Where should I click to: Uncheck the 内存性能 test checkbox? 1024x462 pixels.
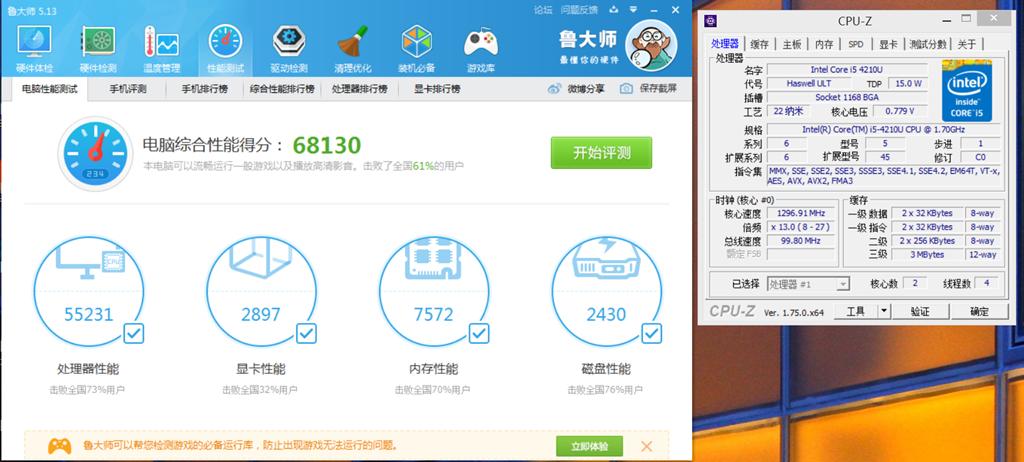[479, 333]
